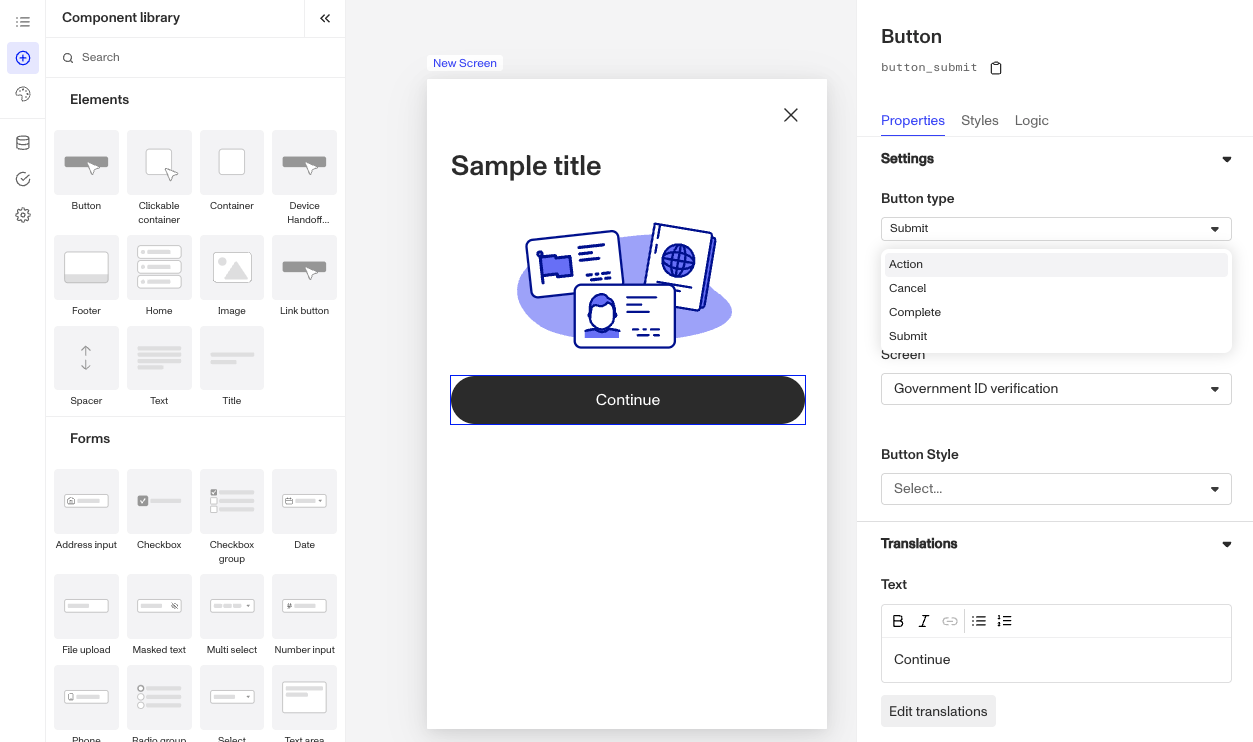Click the component Search field
This screenshot has height=742, width=1253.
coord(195,58)
